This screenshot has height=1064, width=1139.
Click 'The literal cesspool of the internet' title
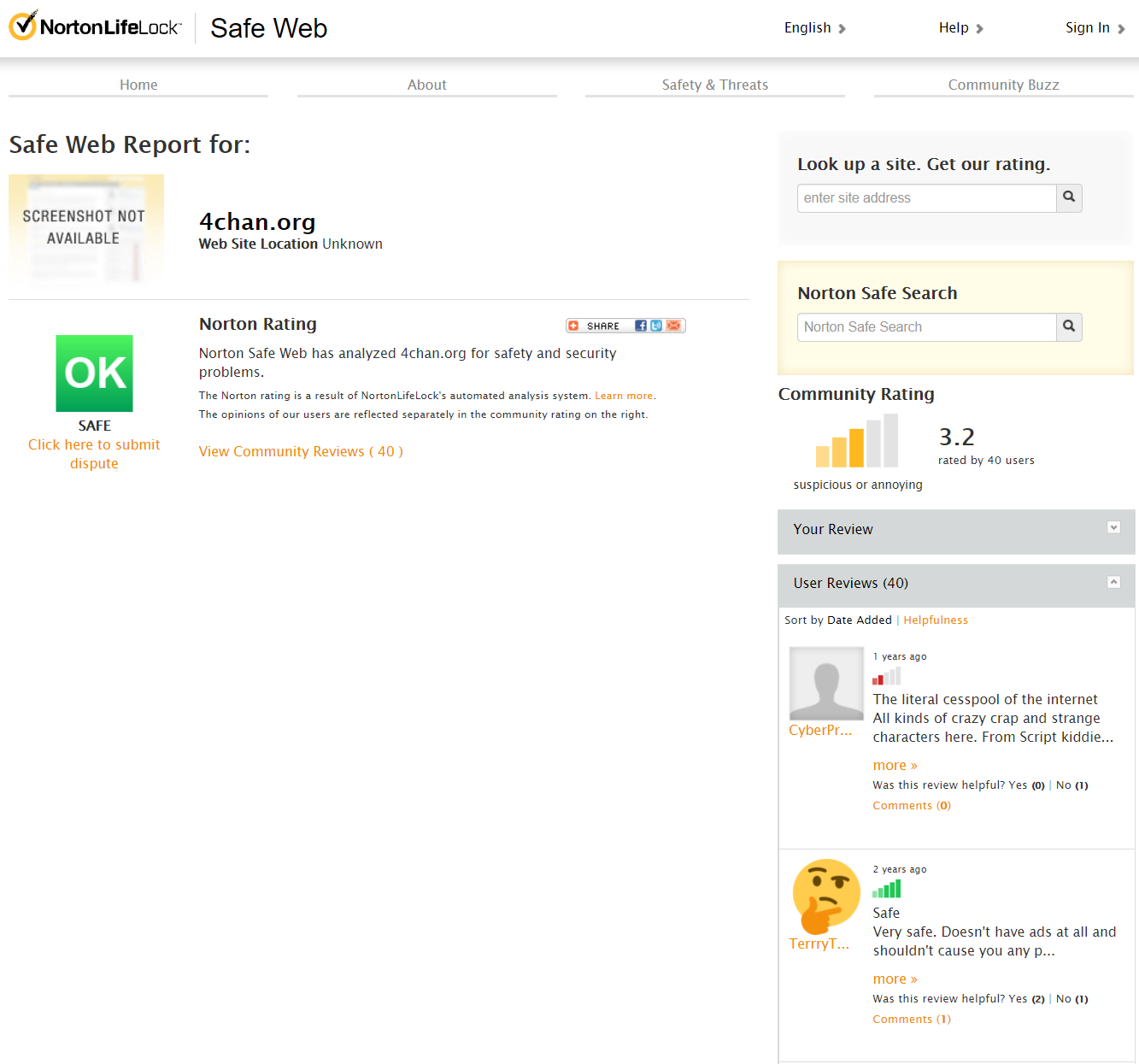[985, 699]
